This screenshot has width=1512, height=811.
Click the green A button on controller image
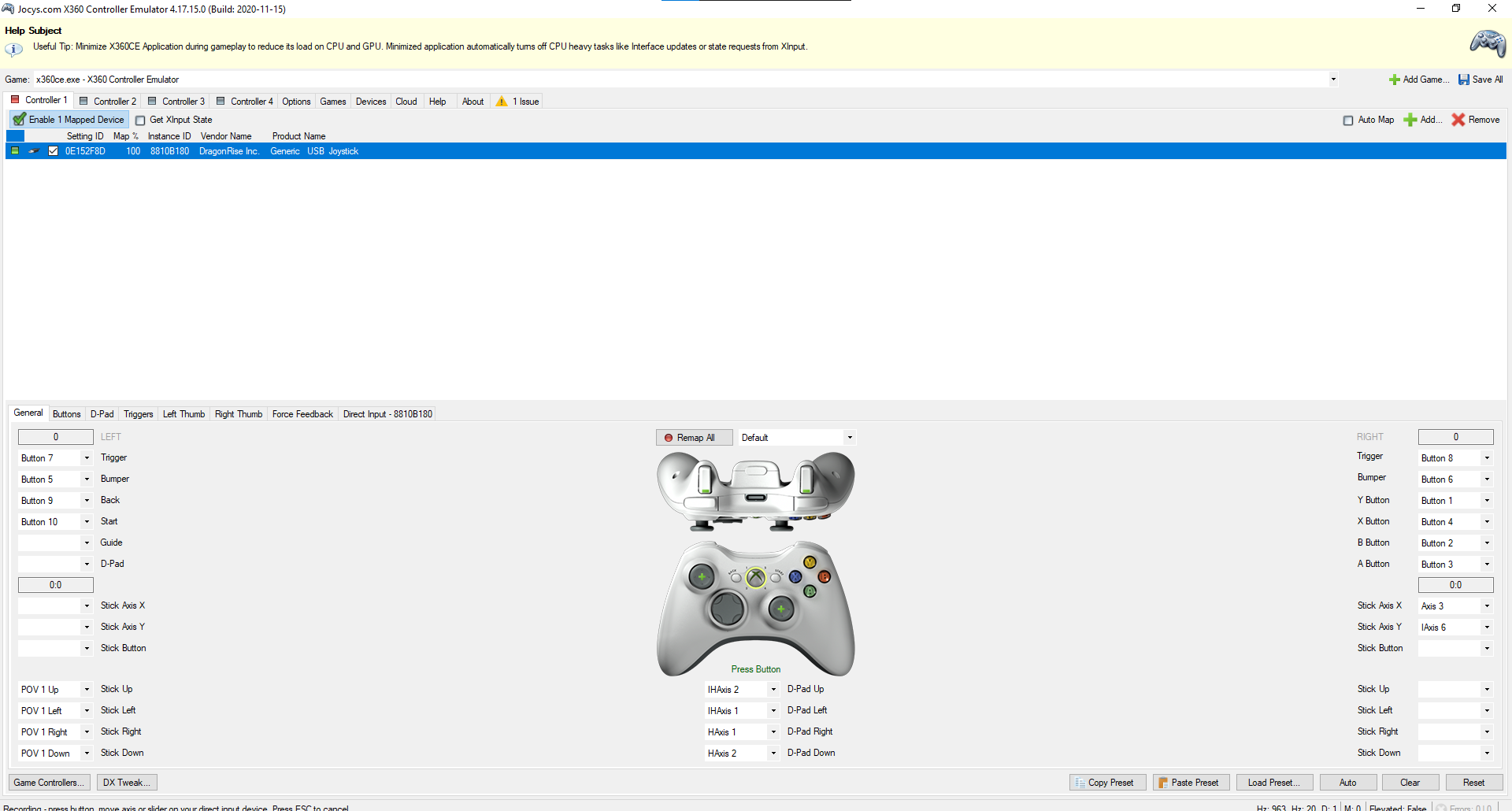(810, 591)
